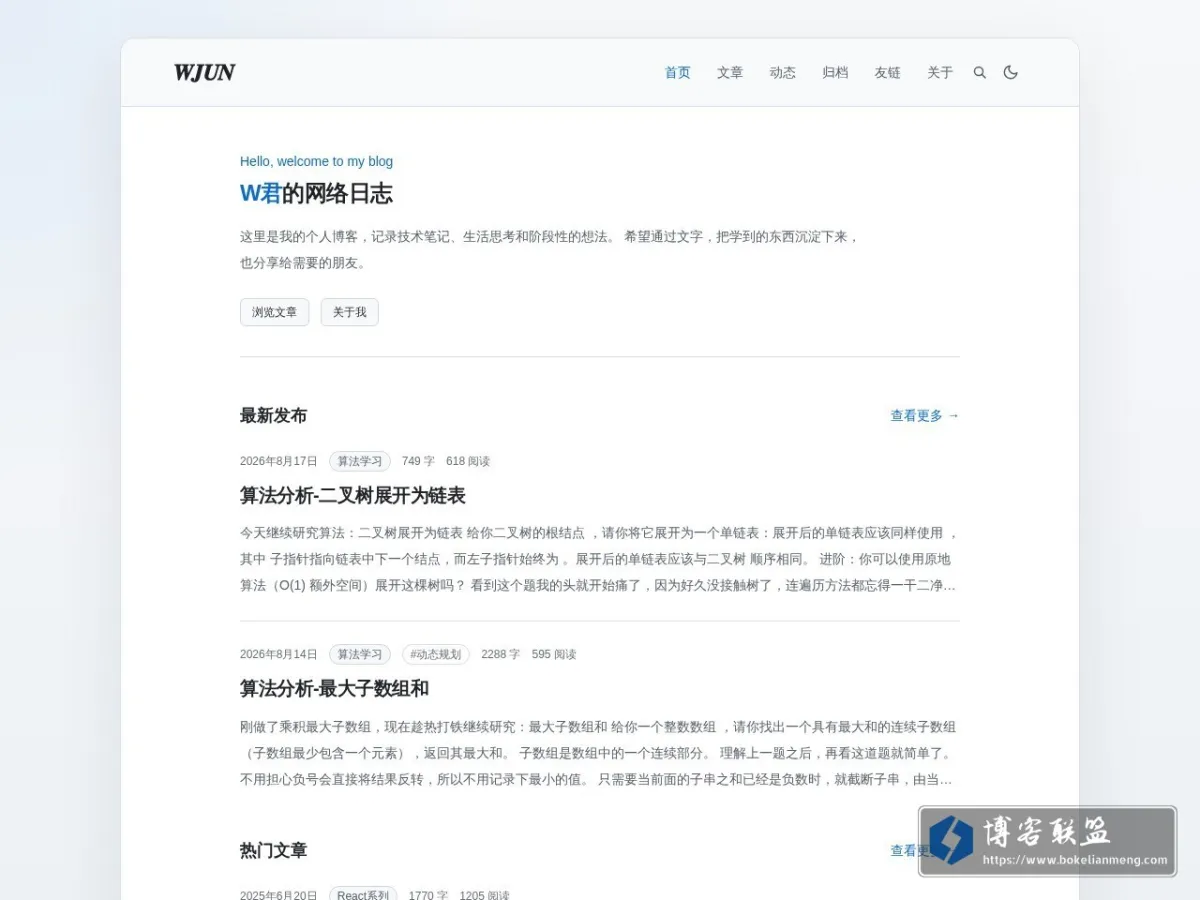Open article 算法分析-二叉树展开为链表
The height and width of the screenshot is (900, 1200).
(x=353, y=495)
